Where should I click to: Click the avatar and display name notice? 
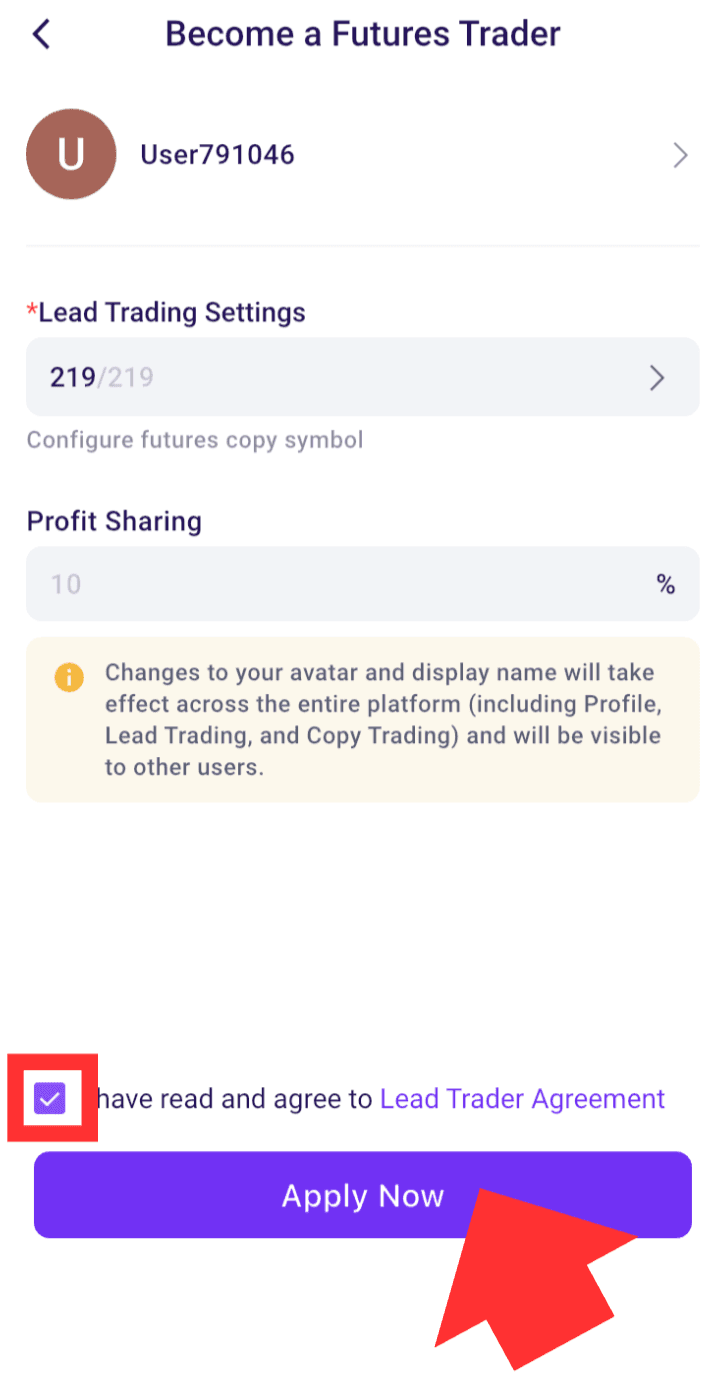tap(362, 719)
